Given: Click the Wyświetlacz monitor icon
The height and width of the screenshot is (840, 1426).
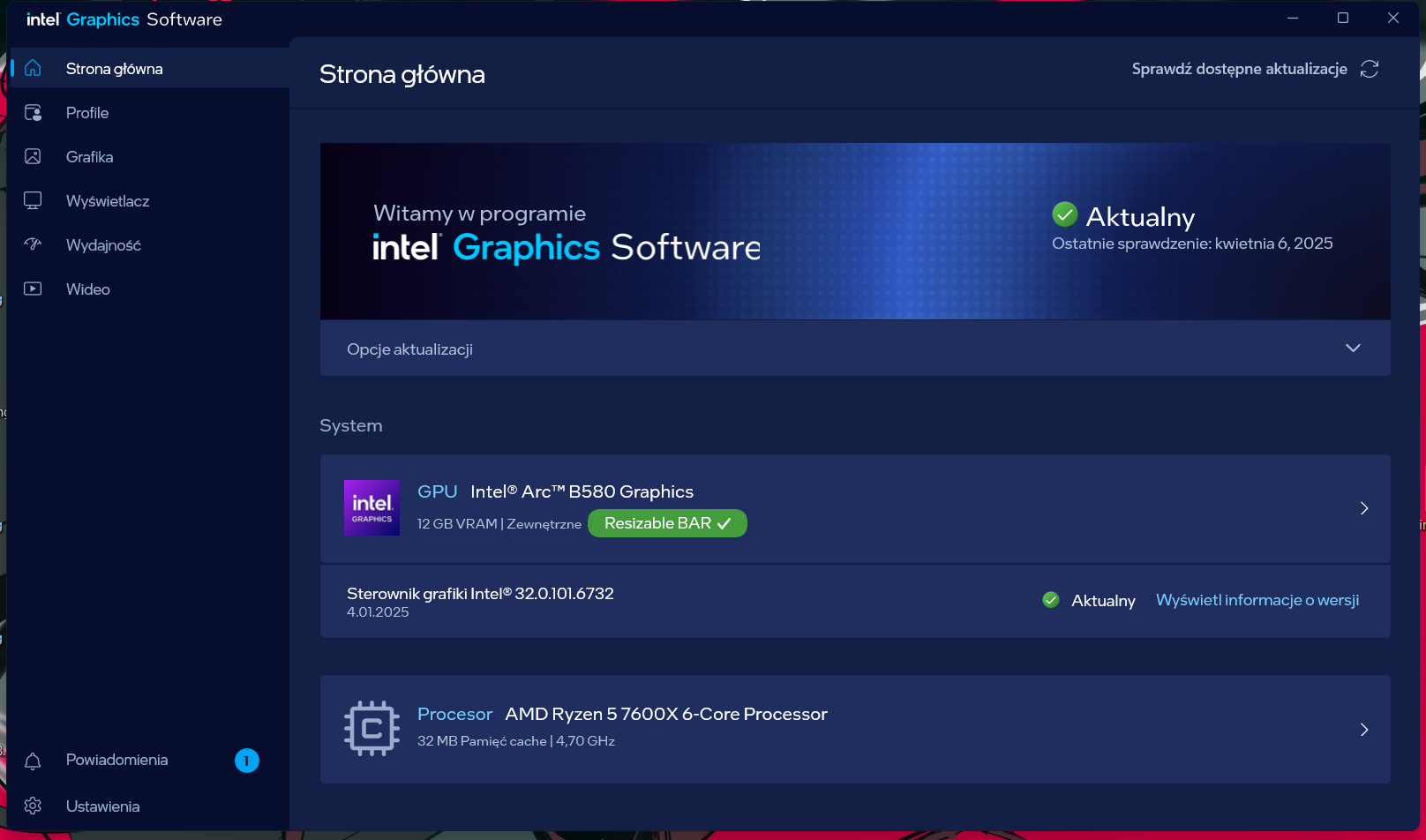Looking at the screenshot, I should point(33,201).
